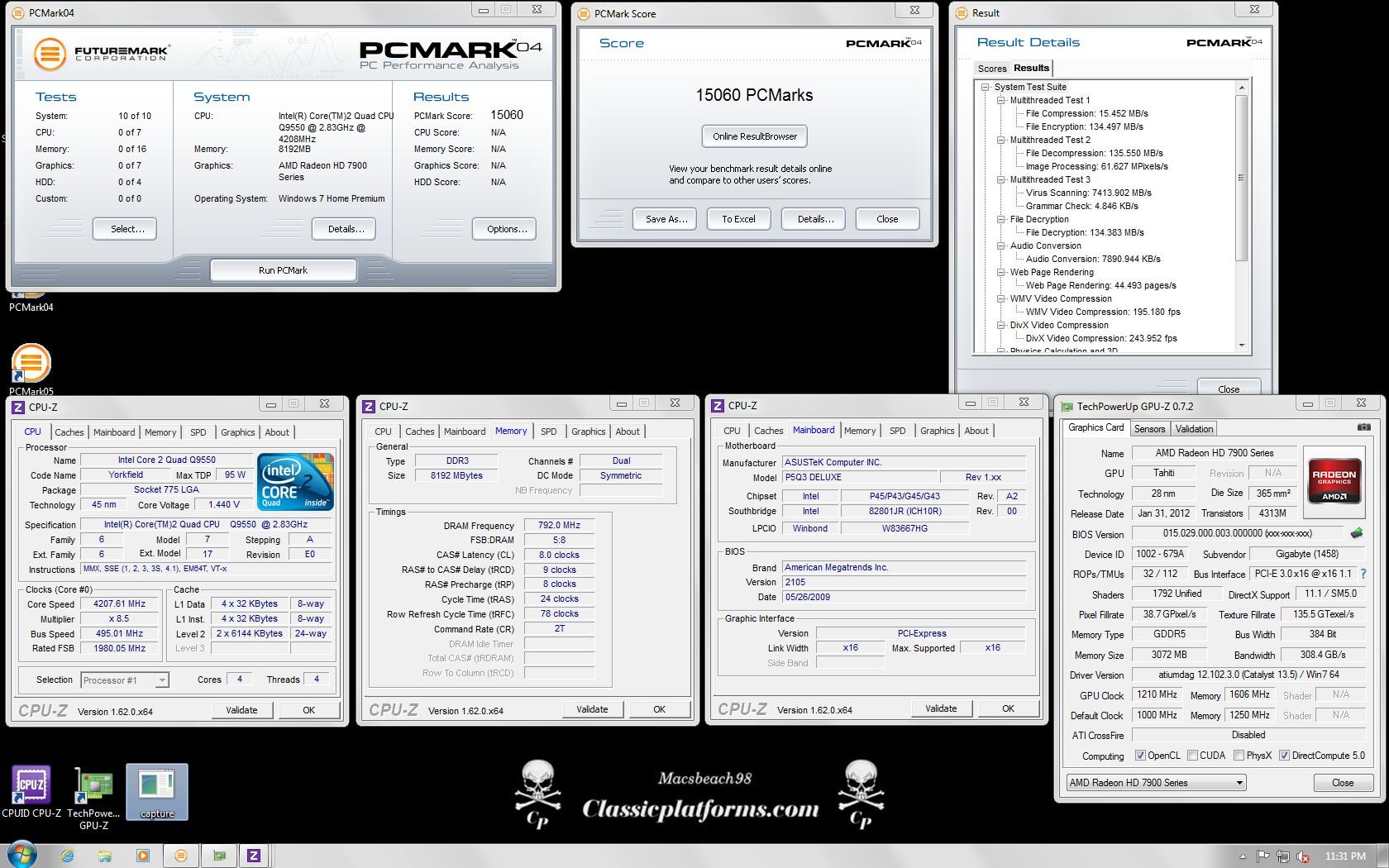Click the Futuremark Corporation logo
The width and height of the screenshot is (1389, 868).
tap(102, 54)
